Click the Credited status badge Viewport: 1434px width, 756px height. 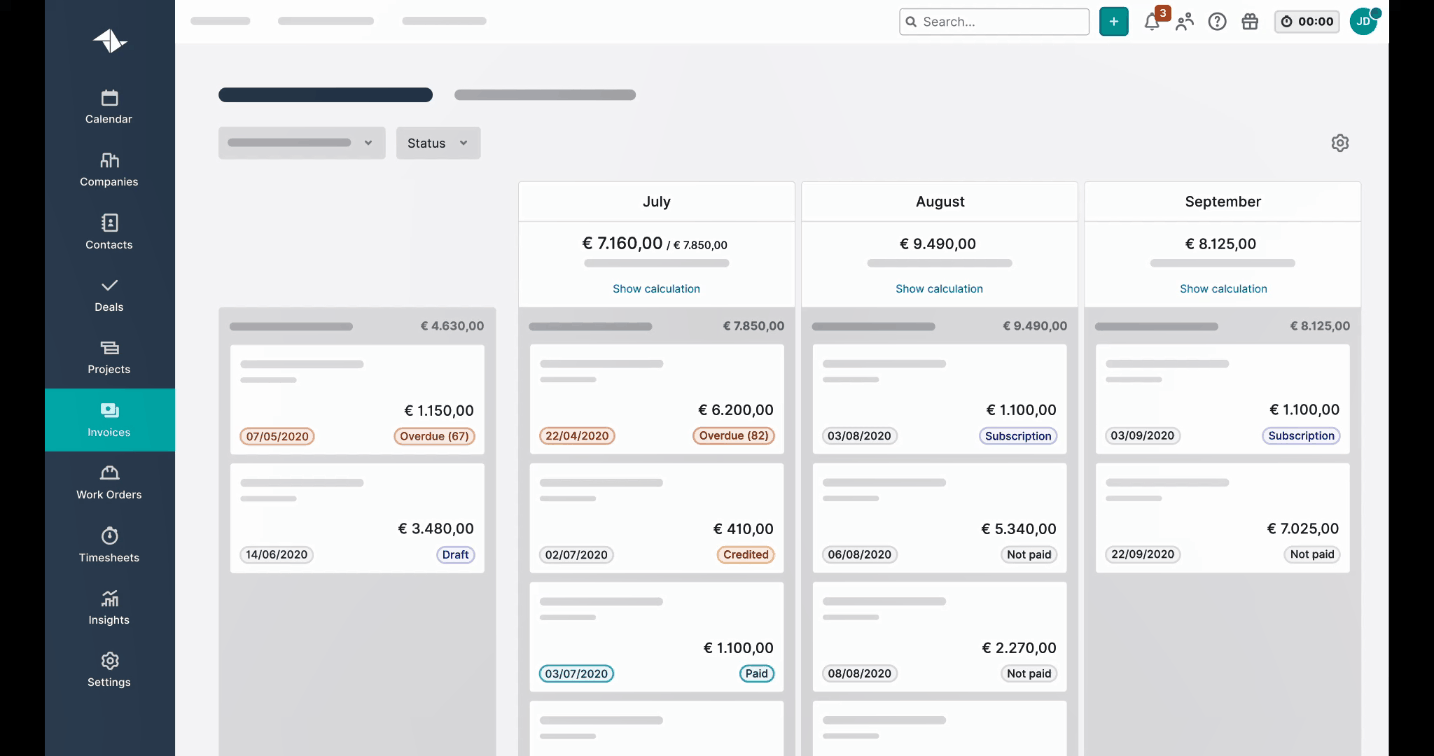click(746, 555)
